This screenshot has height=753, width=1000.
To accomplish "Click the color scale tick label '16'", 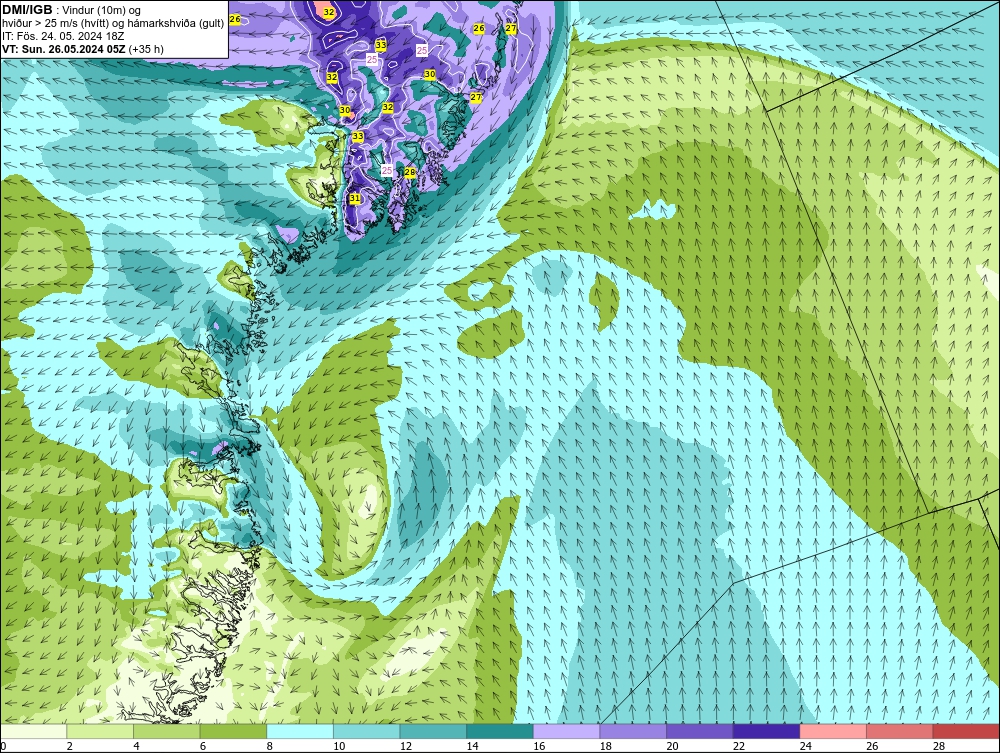I will (539, 746).
